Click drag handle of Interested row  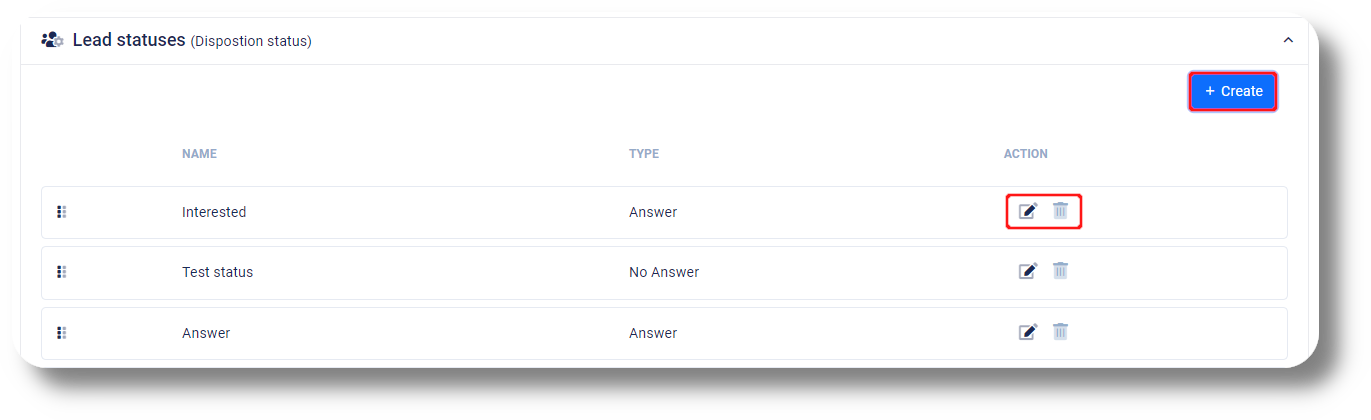(x=62, y=212)
